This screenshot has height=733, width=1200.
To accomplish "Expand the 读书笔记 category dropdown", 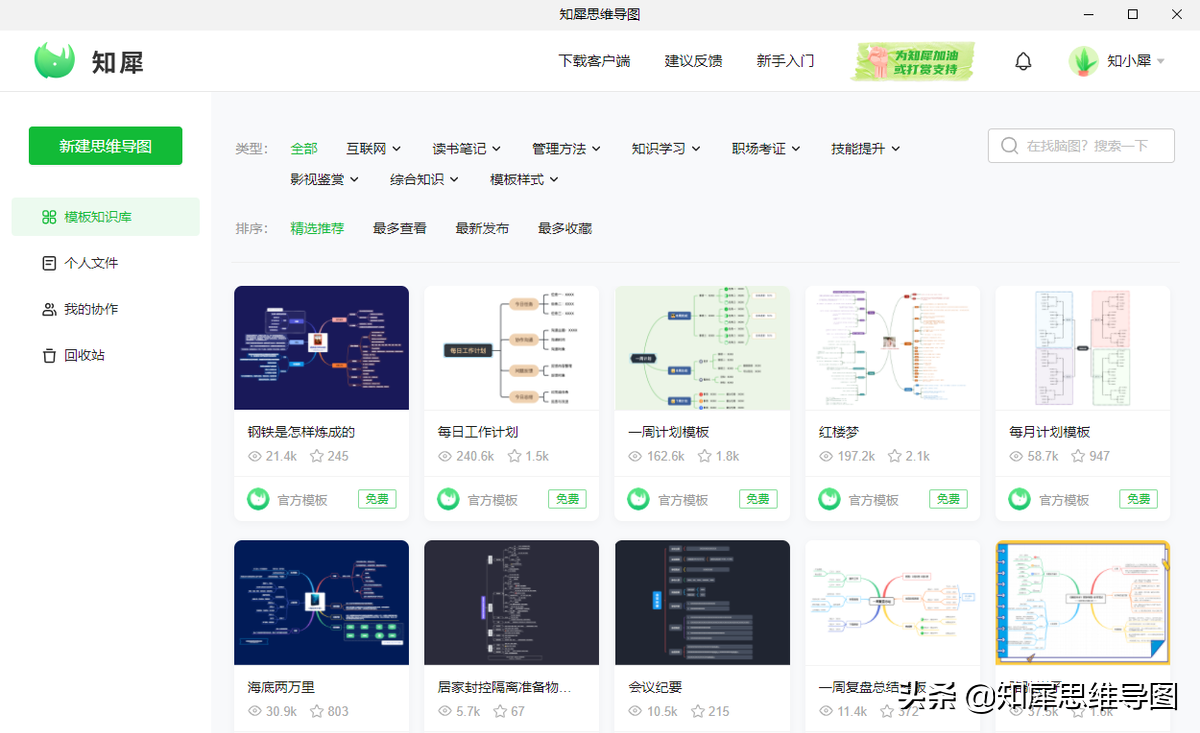I will (467, 148).
